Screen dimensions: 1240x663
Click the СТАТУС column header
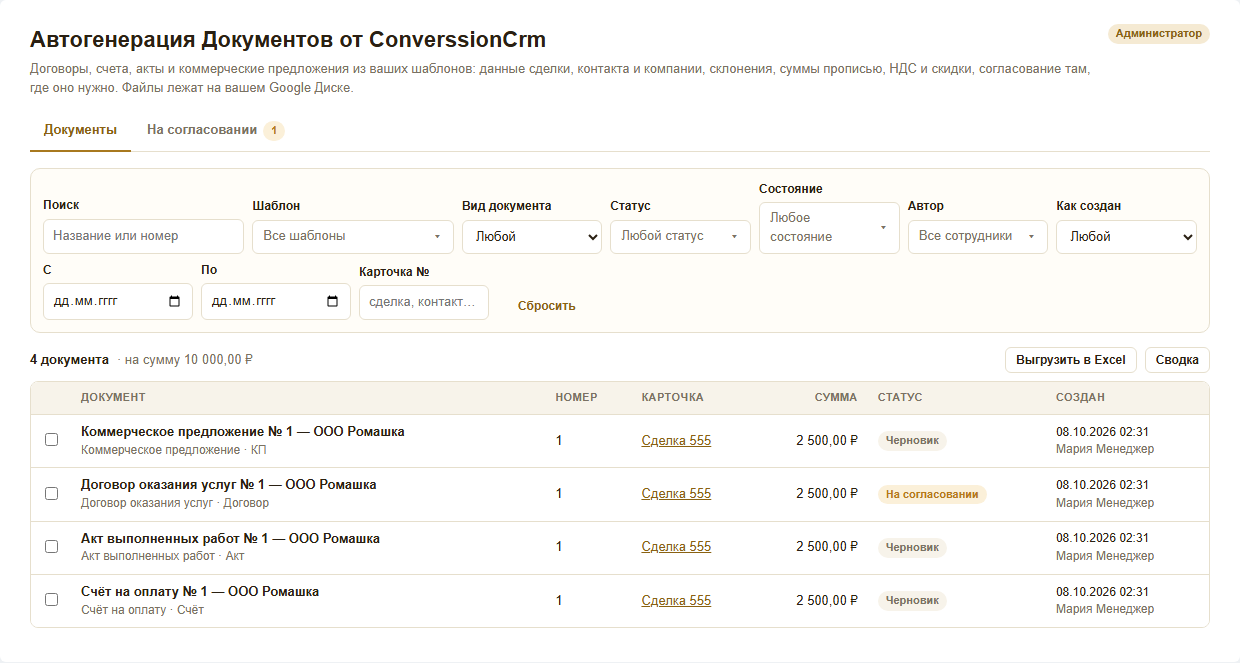900,397
